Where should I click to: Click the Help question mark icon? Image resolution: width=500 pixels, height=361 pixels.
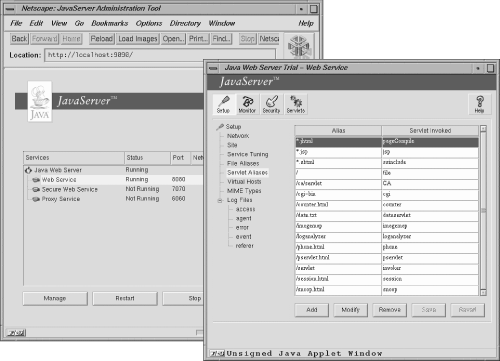[x=479, y=104]
